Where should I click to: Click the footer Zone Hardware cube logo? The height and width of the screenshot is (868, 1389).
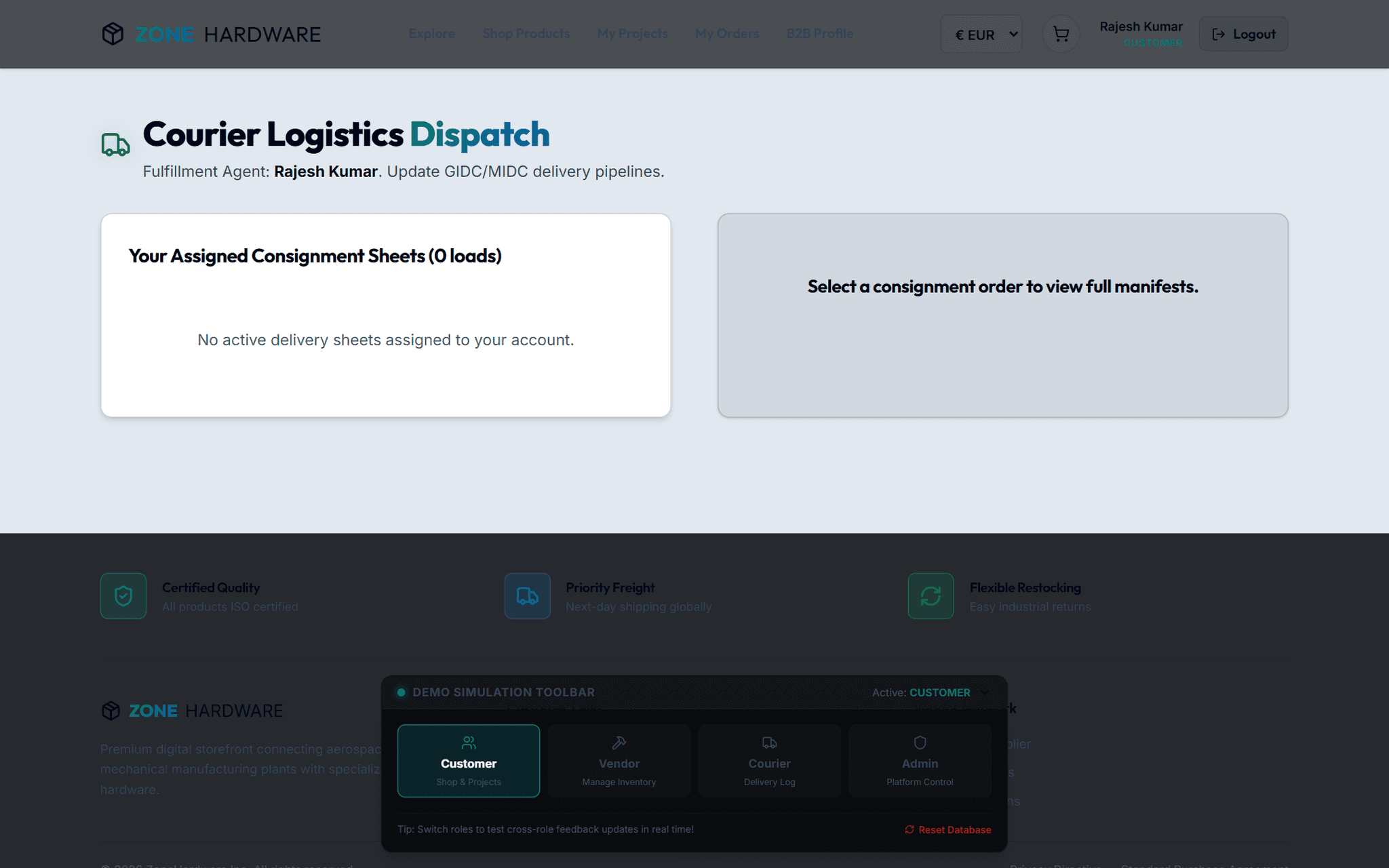click(111, 711)
